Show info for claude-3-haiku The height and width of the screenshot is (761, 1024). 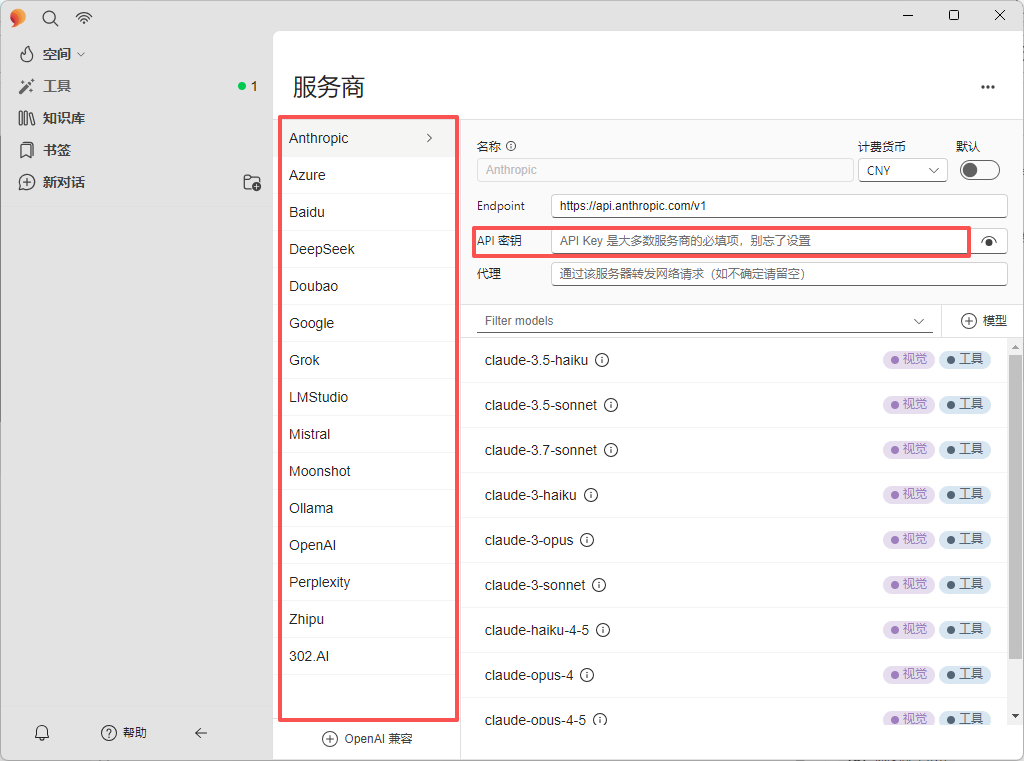pyautogui.click(x=591, y=495)
